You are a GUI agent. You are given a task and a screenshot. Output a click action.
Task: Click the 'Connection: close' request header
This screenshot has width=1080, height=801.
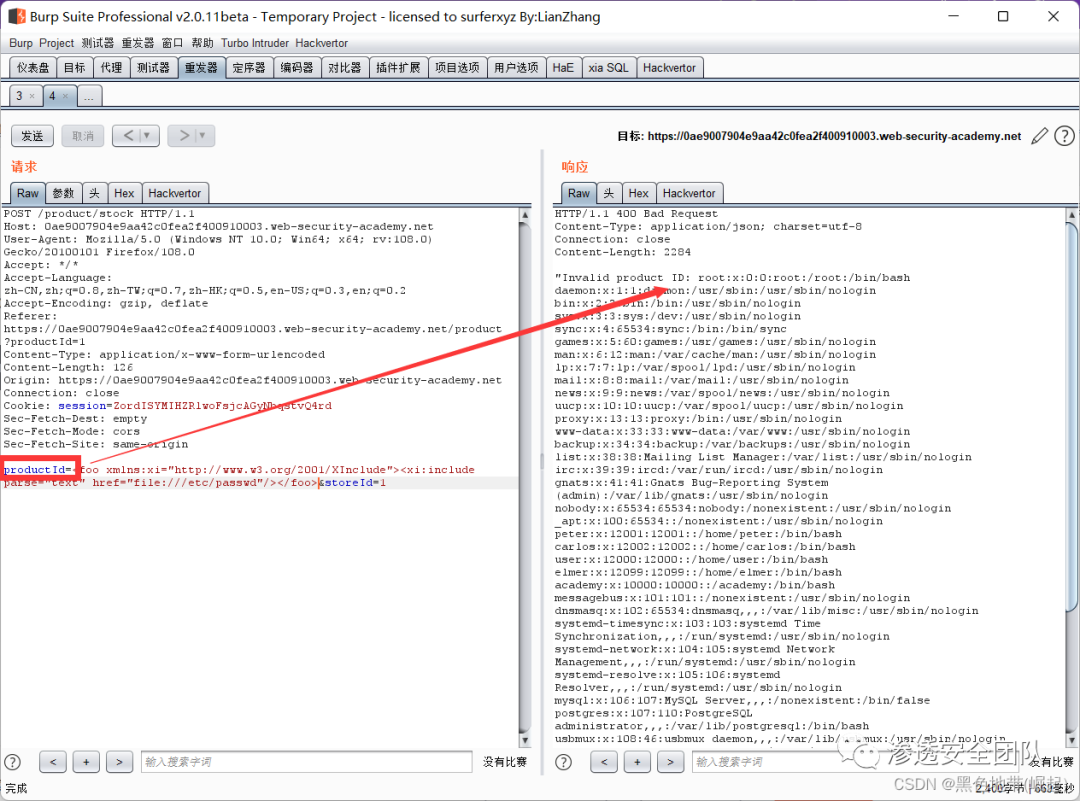tap(61, 393)
